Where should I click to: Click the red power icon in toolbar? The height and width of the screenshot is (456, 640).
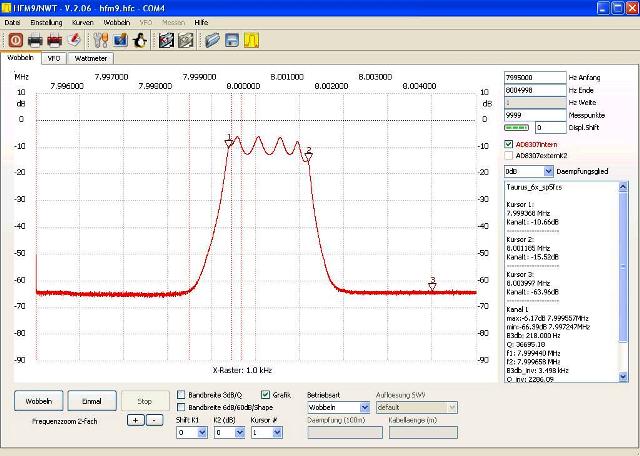coord(15,40)
